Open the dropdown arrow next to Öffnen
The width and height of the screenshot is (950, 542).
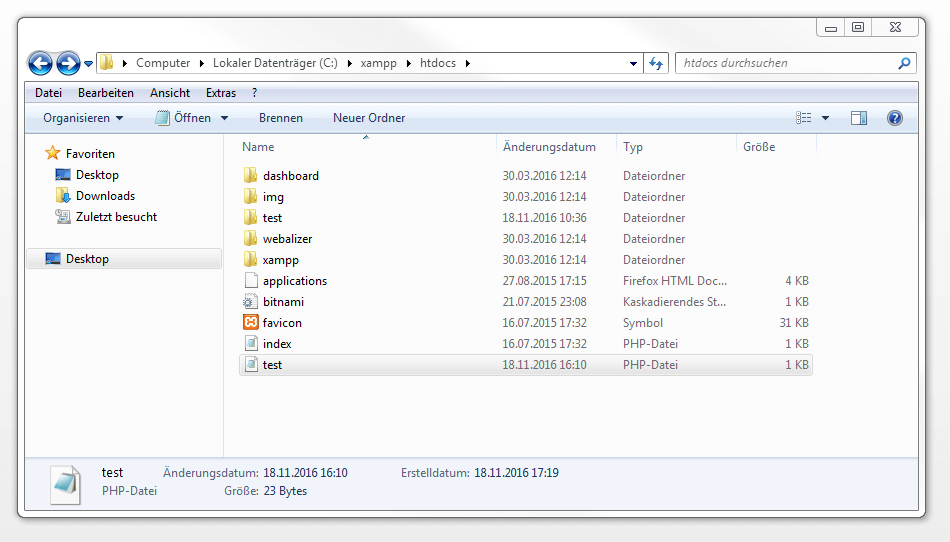(224, 118)
